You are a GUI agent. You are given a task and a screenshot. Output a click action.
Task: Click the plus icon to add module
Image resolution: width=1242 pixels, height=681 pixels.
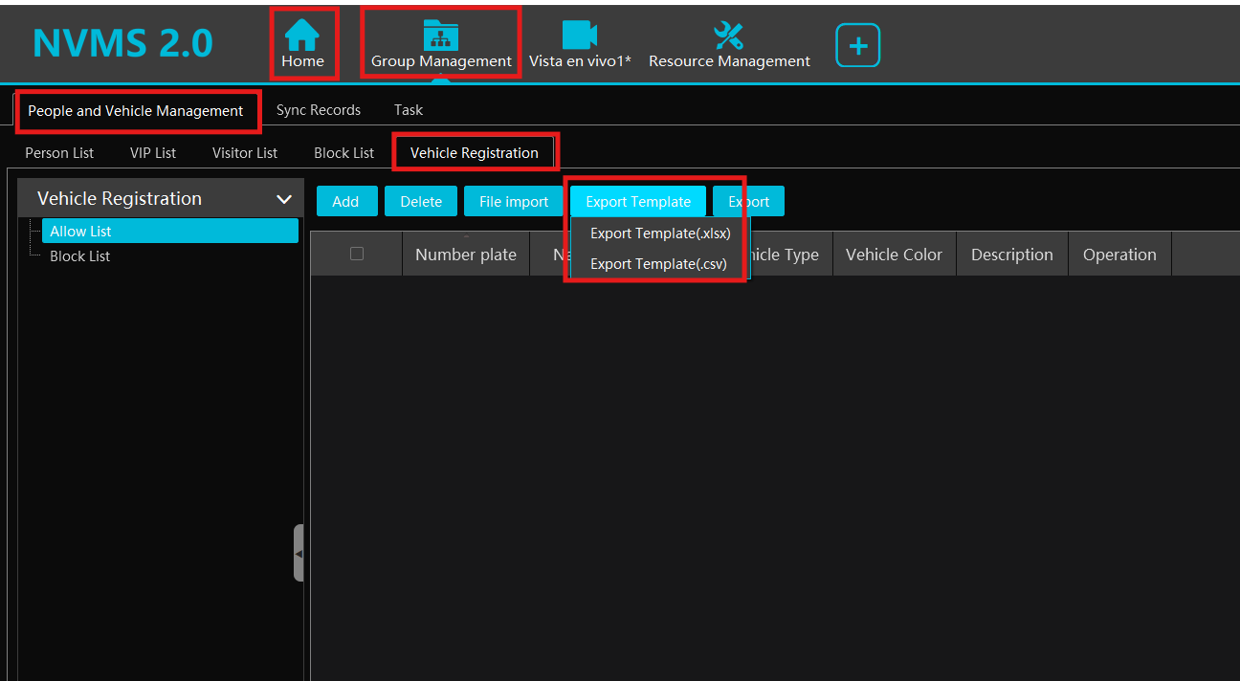click(x=857, y=46)
